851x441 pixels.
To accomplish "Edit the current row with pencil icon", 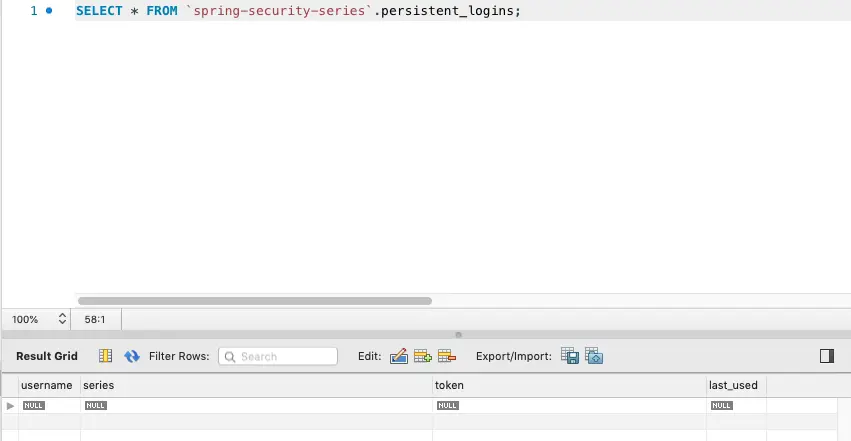I will pos(399,356).
